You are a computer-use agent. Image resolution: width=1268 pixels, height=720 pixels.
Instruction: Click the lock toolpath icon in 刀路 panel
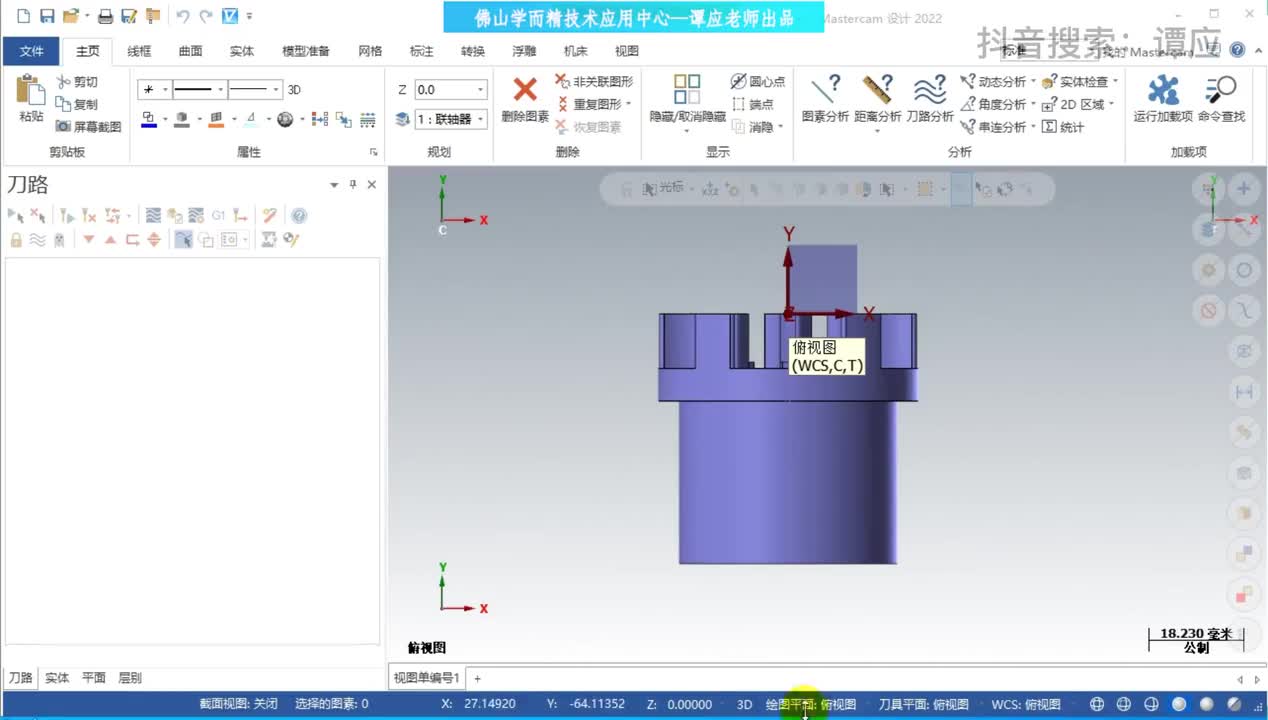tap(16, 239)
